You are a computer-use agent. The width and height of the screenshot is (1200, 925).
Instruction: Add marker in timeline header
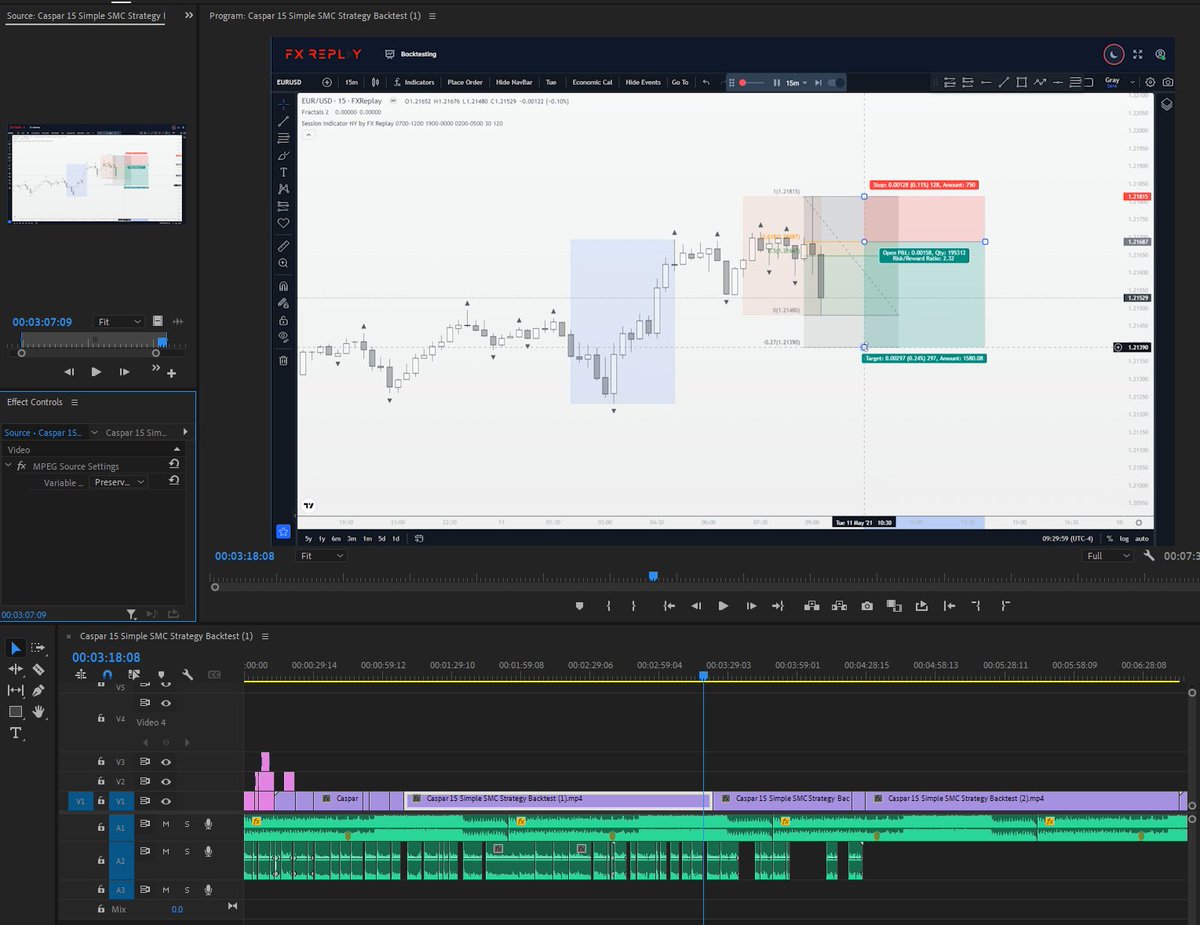(x=161, y=675)
